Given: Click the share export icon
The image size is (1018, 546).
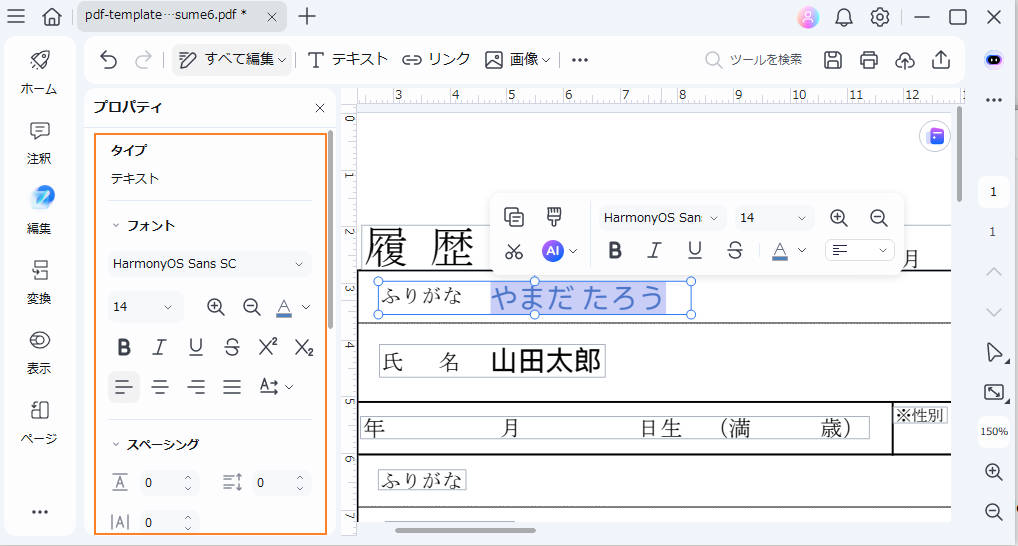Looking at the screenshot, I should point(941,60).
